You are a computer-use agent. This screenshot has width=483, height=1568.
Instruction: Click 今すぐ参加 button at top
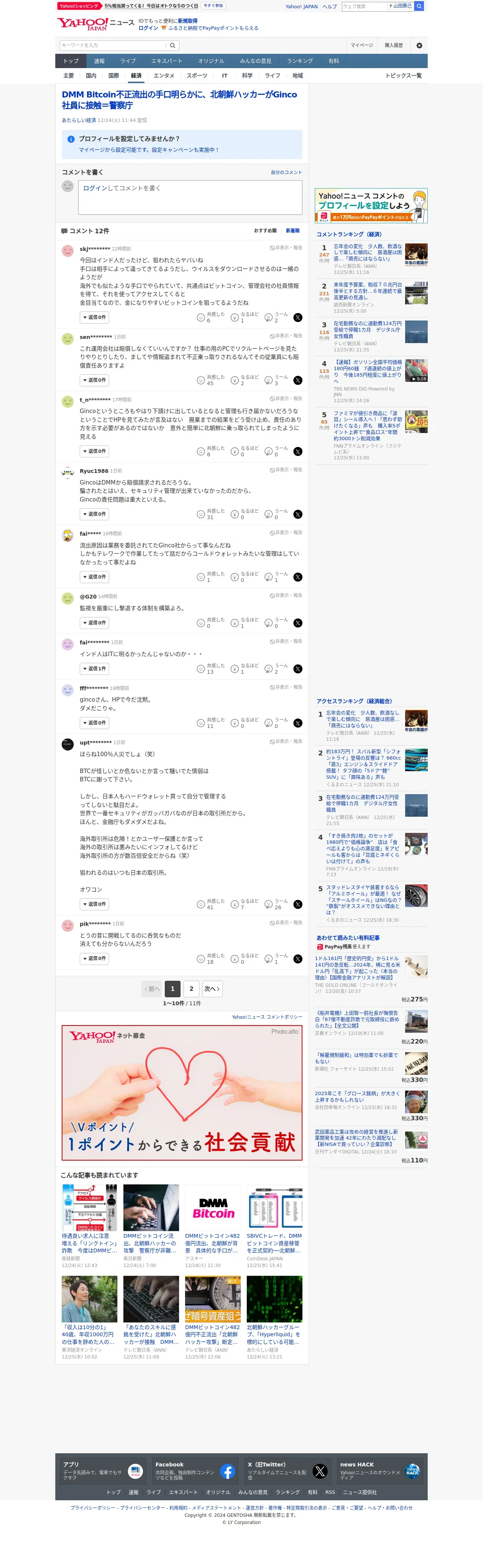[x=213, y=6]
